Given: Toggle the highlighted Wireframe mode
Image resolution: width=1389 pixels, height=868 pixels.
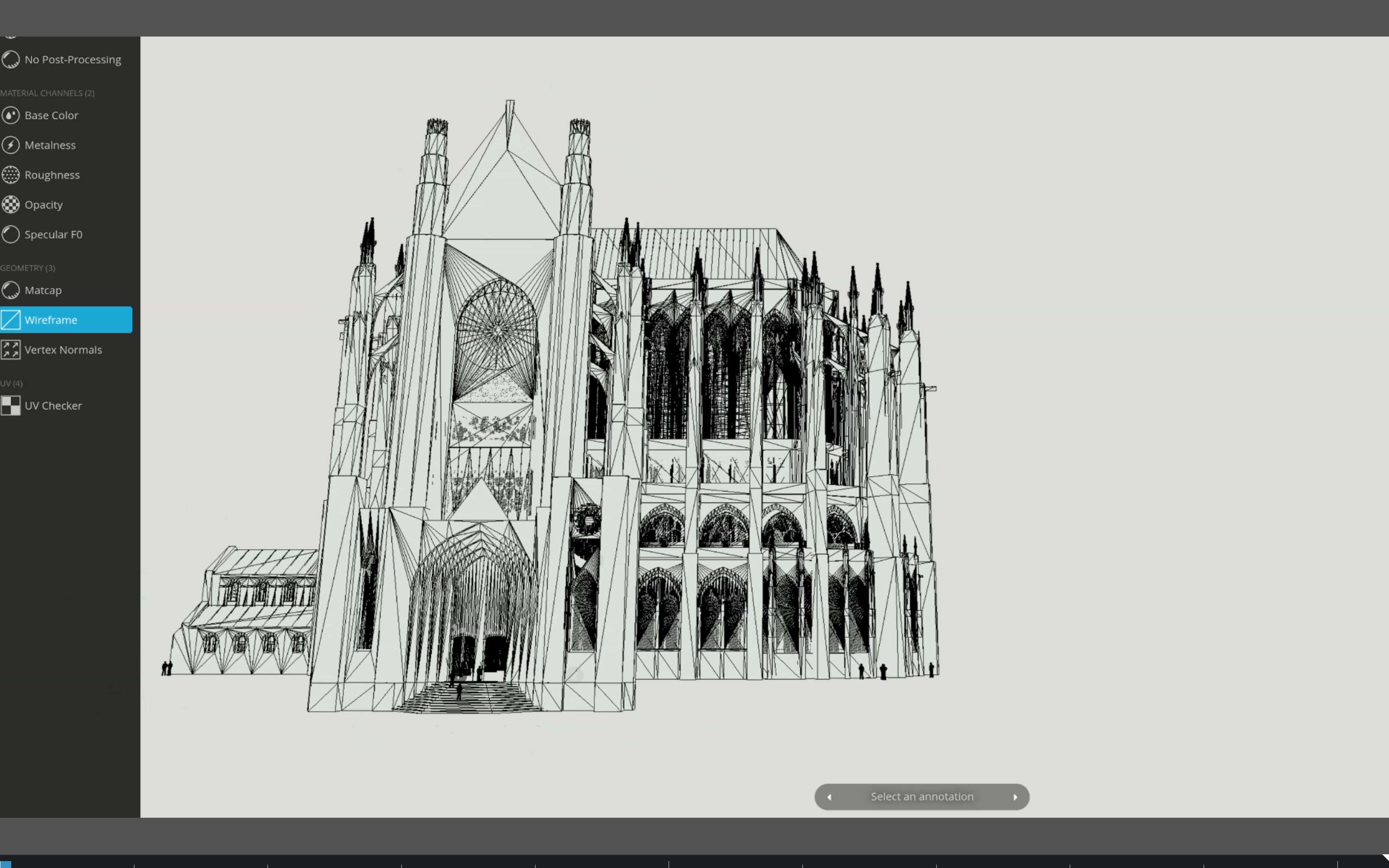Looking at the screenshot, I should 65,320.
